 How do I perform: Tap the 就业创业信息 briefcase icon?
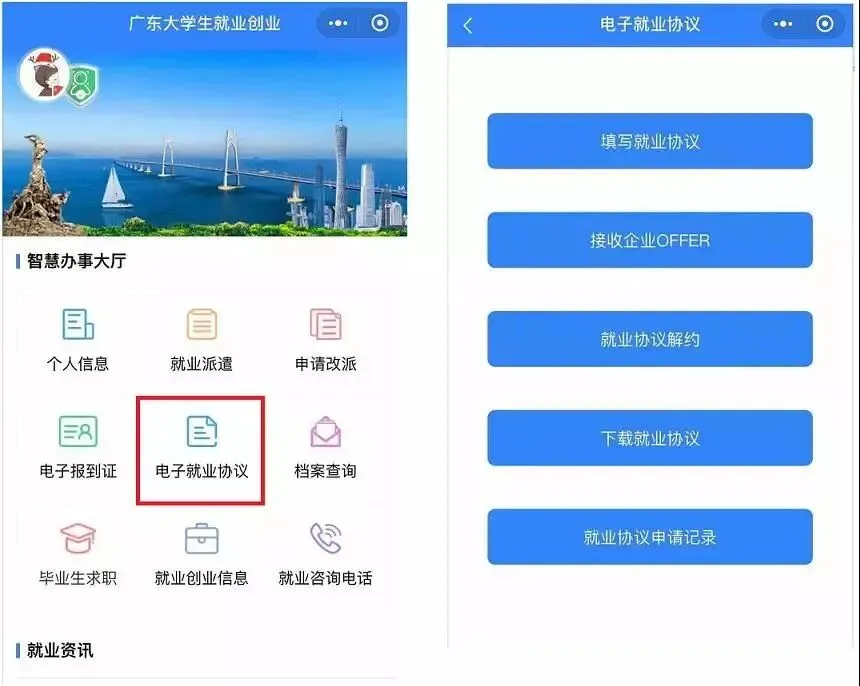coord(202,538)
